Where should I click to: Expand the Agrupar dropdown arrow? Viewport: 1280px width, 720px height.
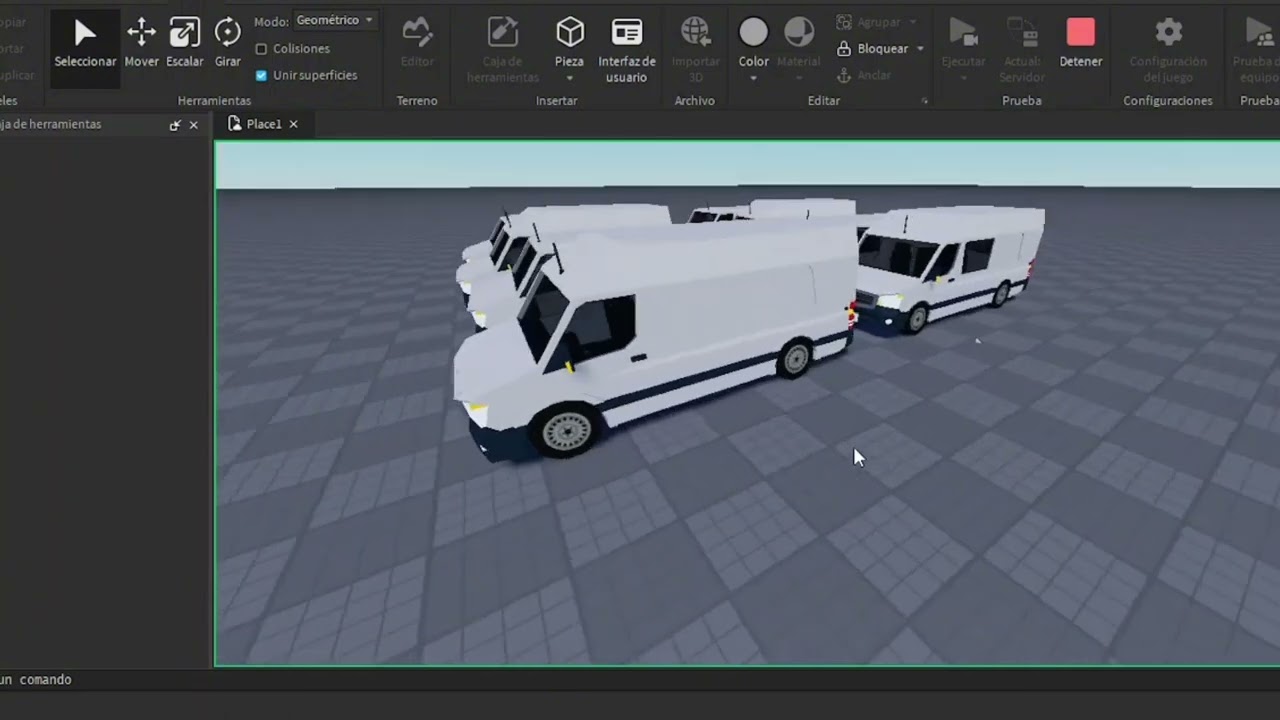(x=913, y=22)
